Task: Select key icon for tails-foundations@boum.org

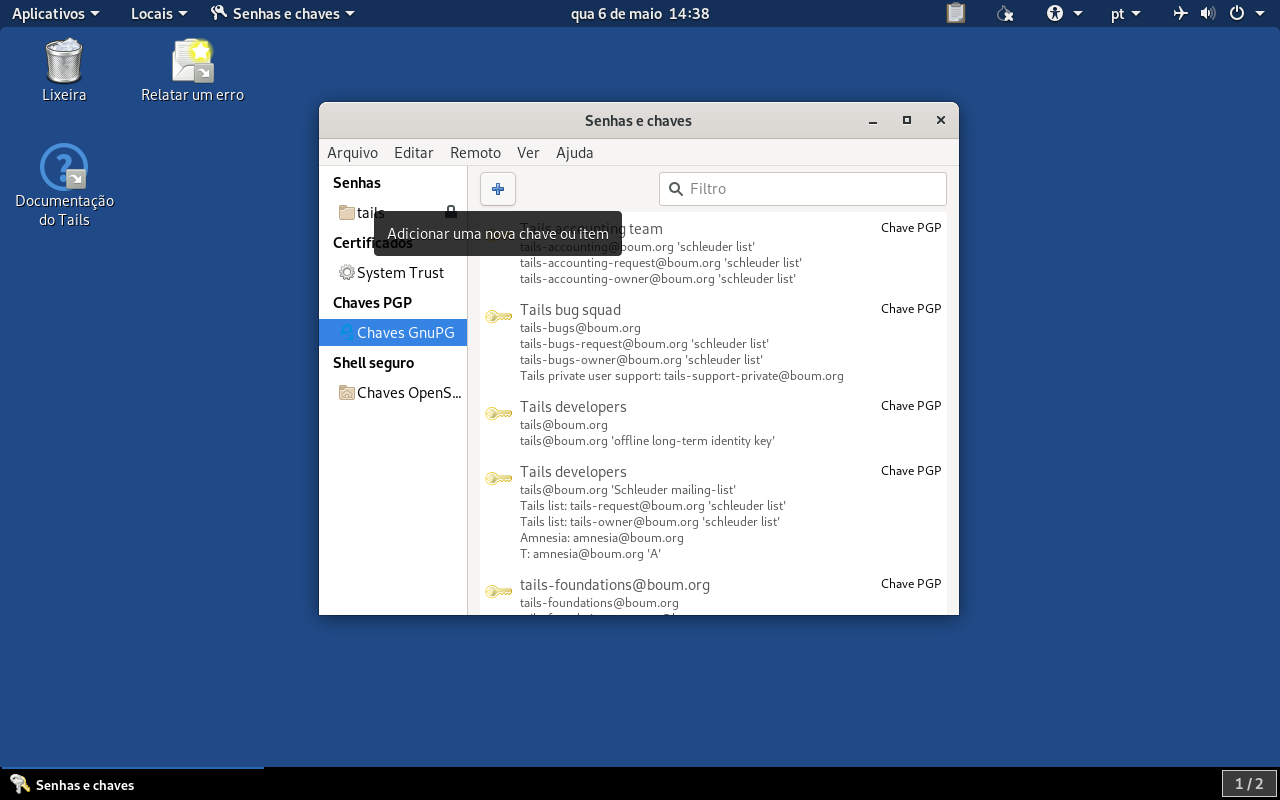Action: tap(499, 592)
